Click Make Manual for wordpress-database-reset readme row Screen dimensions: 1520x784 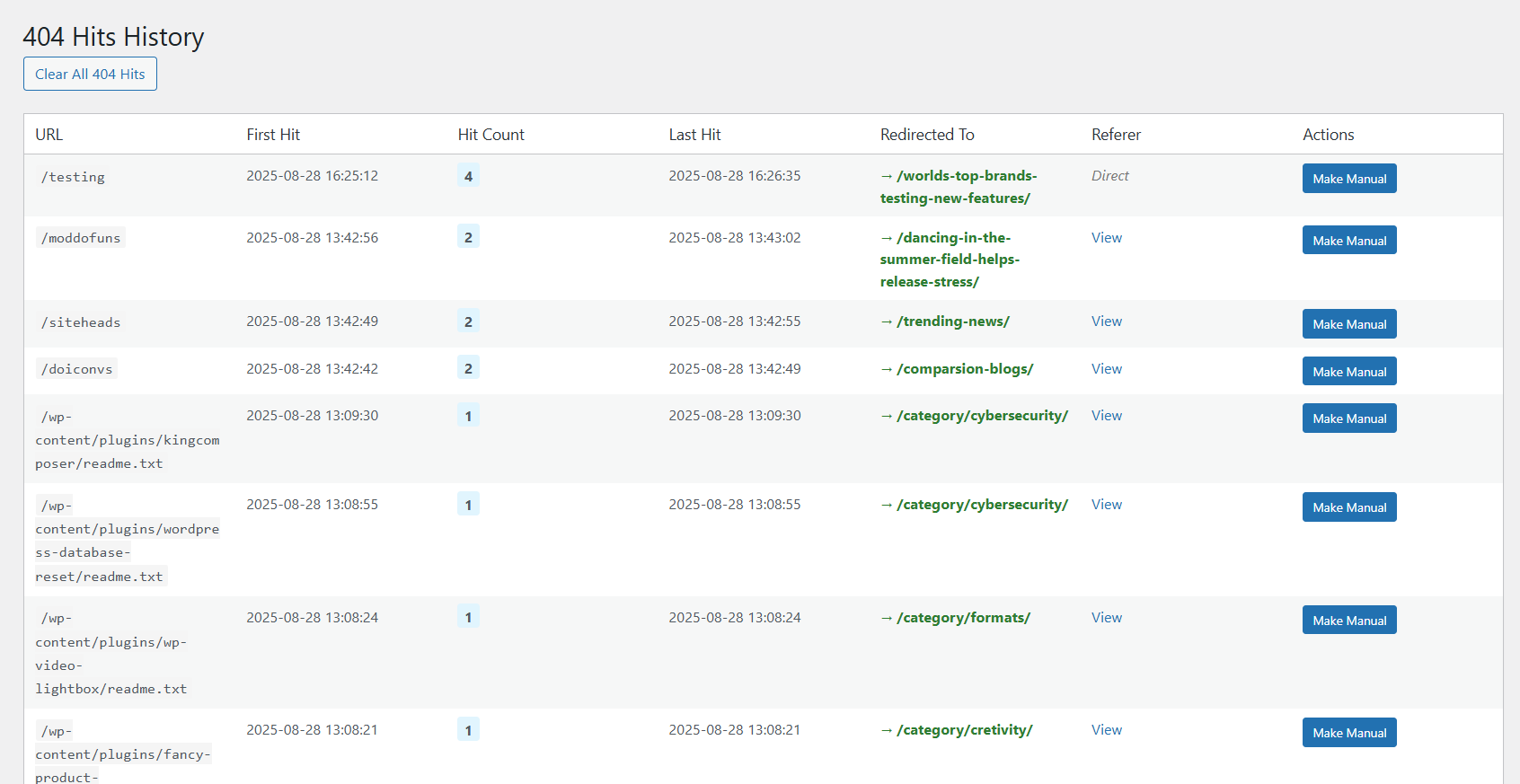(x=1348, y=507)
